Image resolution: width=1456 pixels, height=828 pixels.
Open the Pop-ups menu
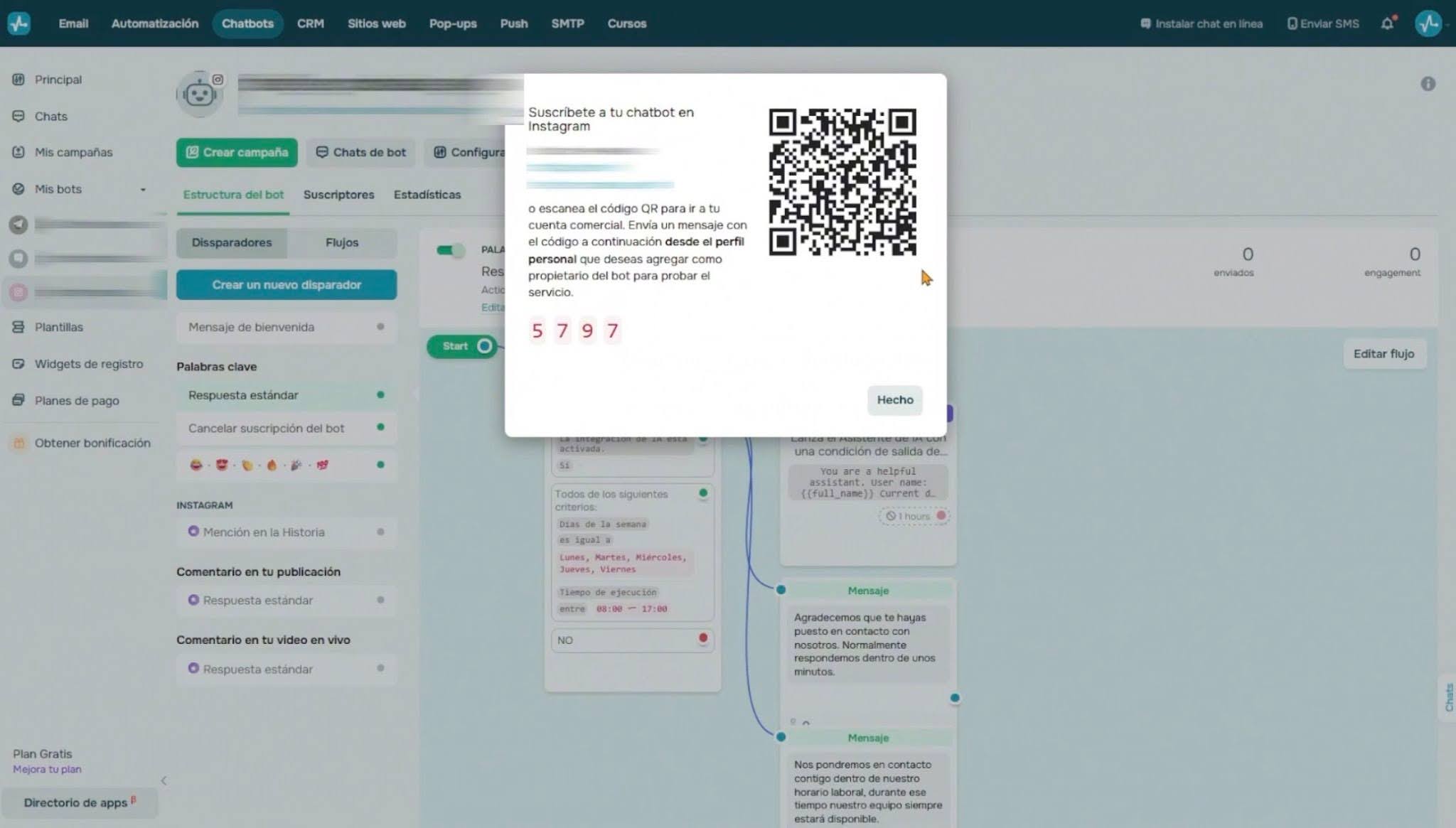tap(453, 23)
